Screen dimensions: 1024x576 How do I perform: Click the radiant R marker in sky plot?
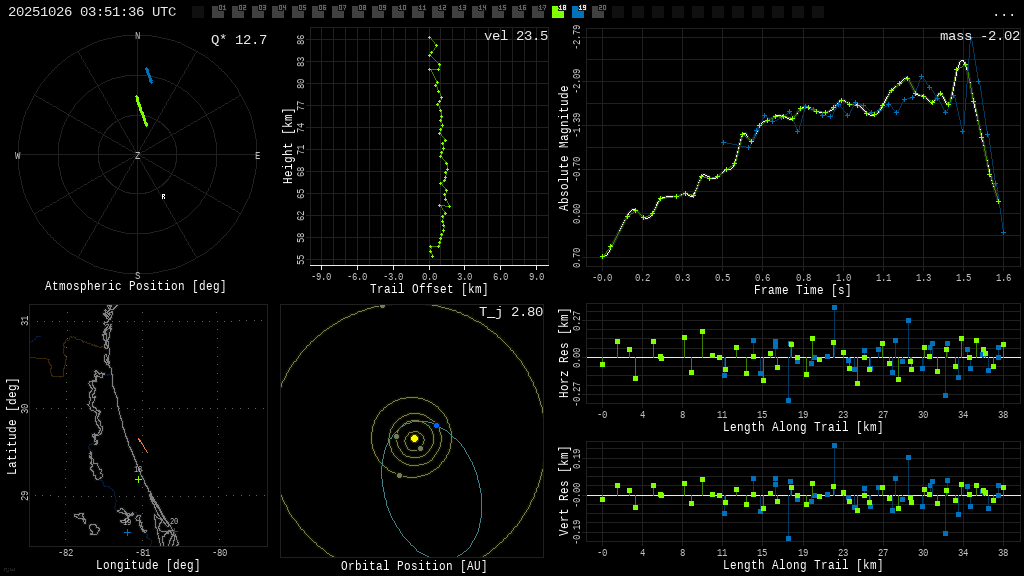click(x=163, y=197)
